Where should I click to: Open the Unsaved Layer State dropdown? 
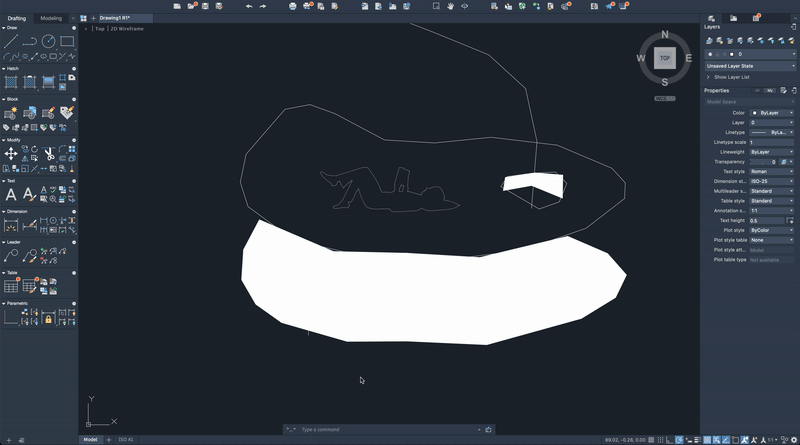pyautogui.click(x=749, y=65)
